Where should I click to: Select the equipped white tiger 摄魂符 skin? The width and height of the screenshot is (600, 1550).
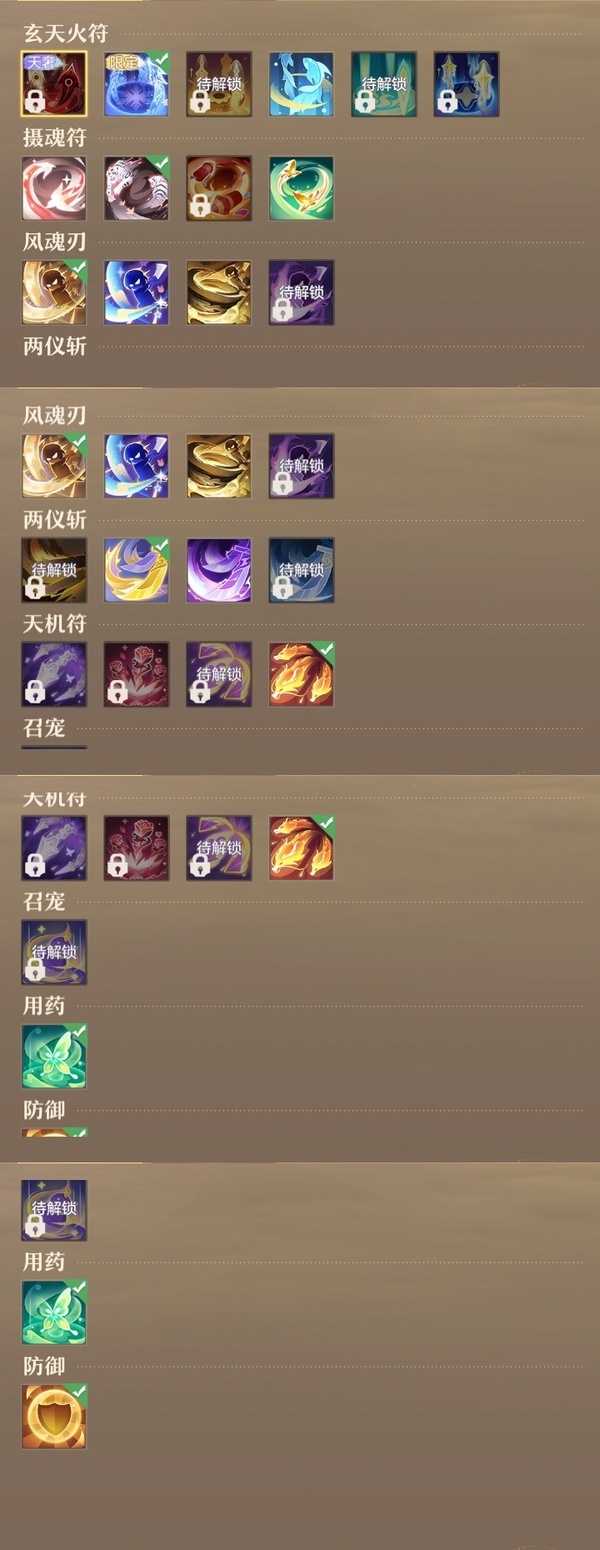coord(136,188)
